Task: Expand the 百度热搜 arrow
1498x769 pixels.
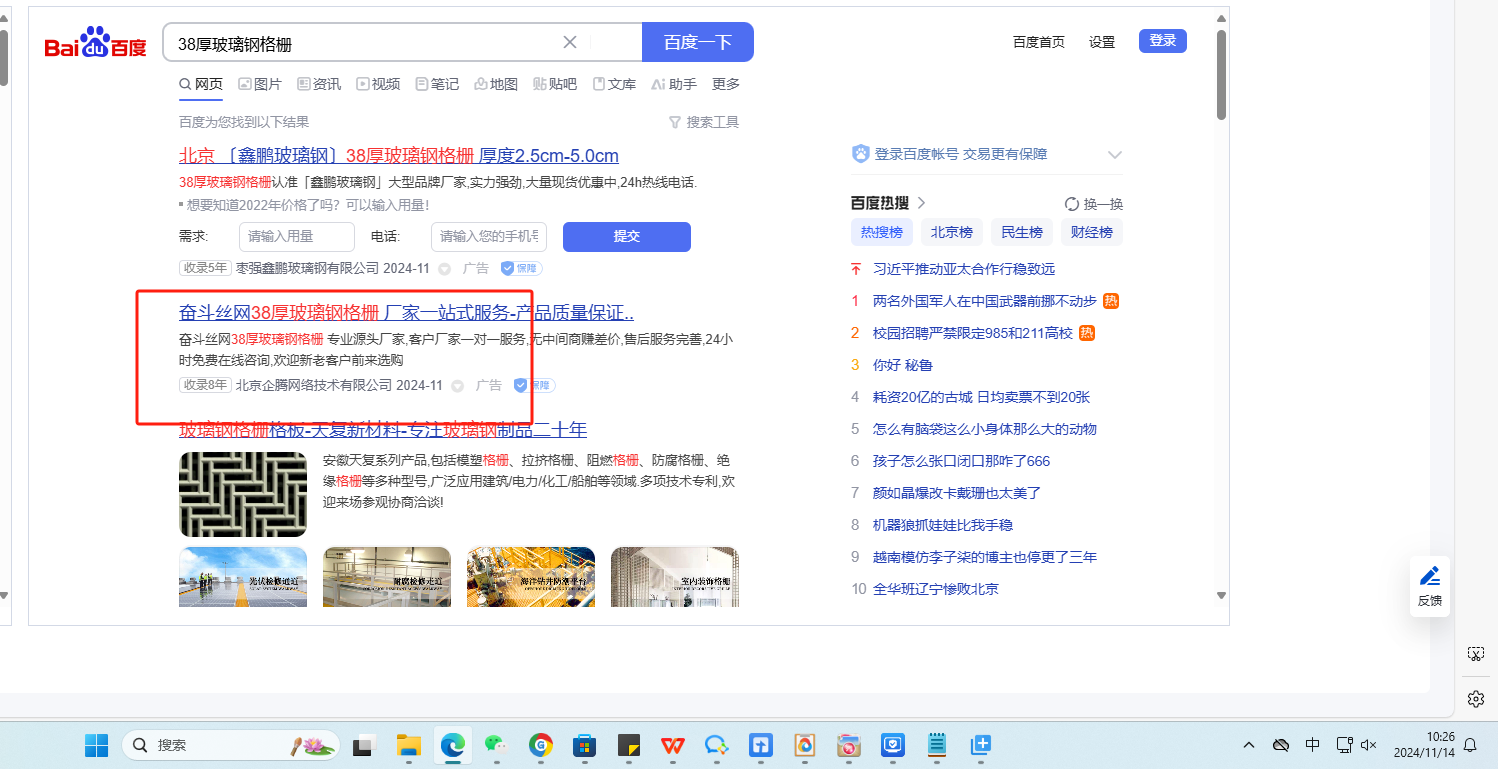Action: point(921,203)
